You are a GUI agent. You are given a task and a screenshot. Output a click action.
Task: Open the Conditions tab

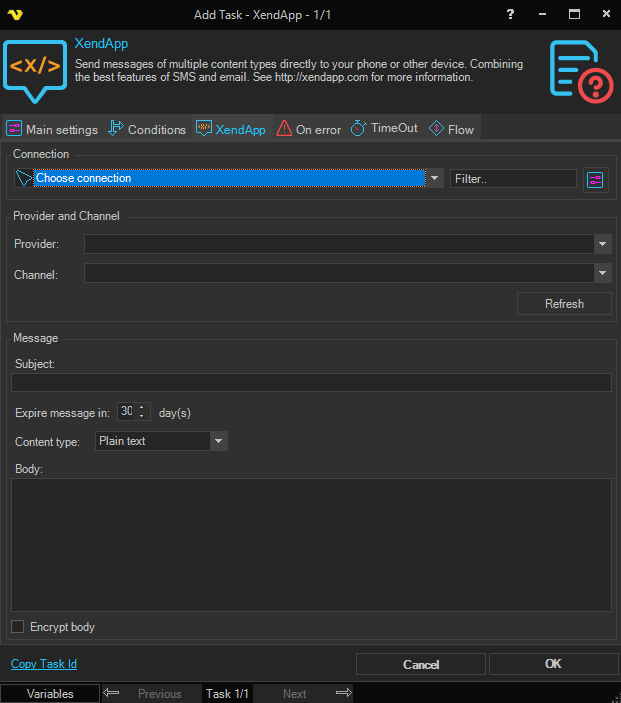[147, 130]
